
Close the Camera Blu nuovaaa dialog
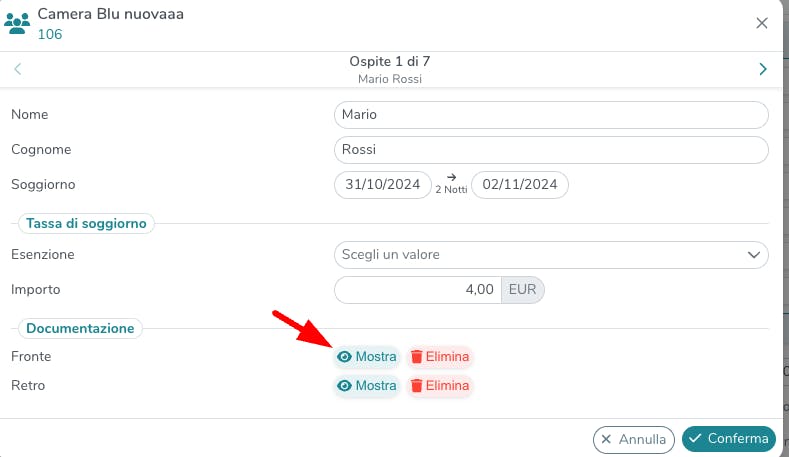762,23
